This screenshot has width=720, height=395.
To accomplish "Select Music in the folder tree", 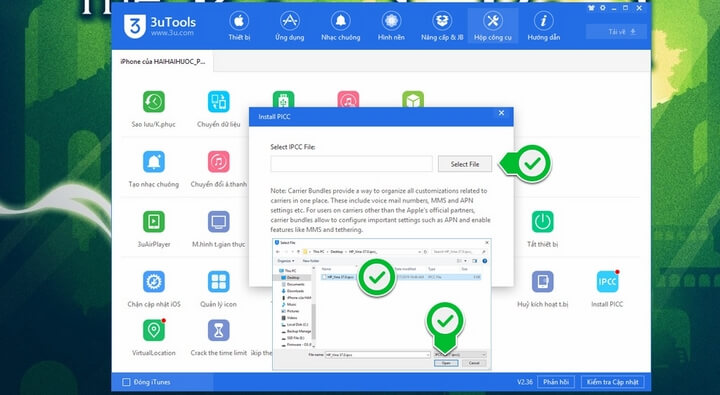I will coord(290,305).
